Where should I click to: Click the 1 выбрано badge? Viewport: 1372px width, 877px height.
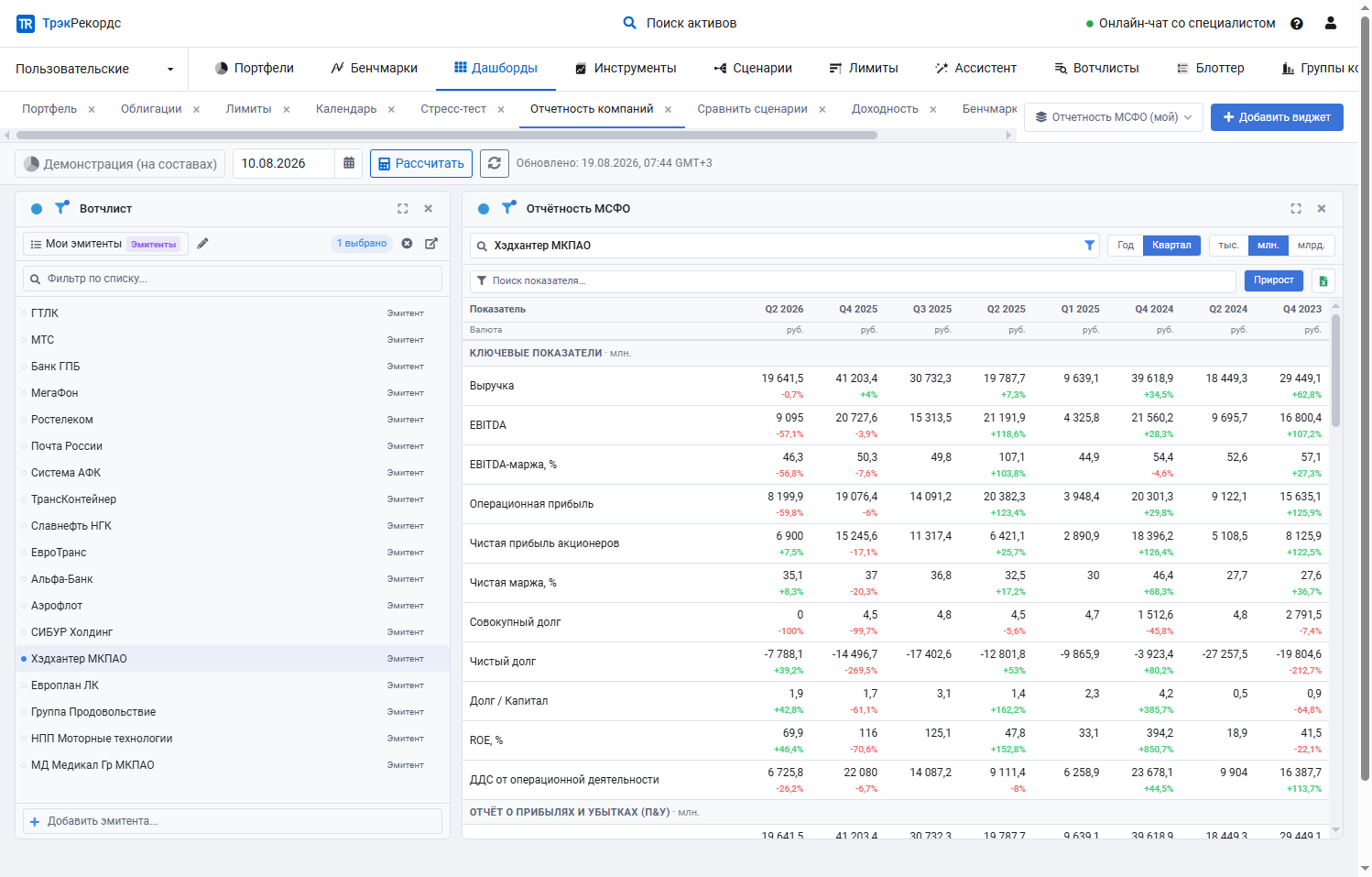point(362,244)
